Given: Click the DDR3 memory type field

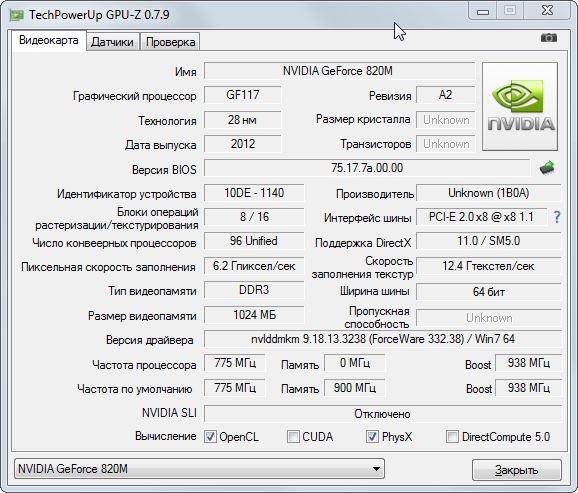Looking at the screenshot, I should 254,290.
